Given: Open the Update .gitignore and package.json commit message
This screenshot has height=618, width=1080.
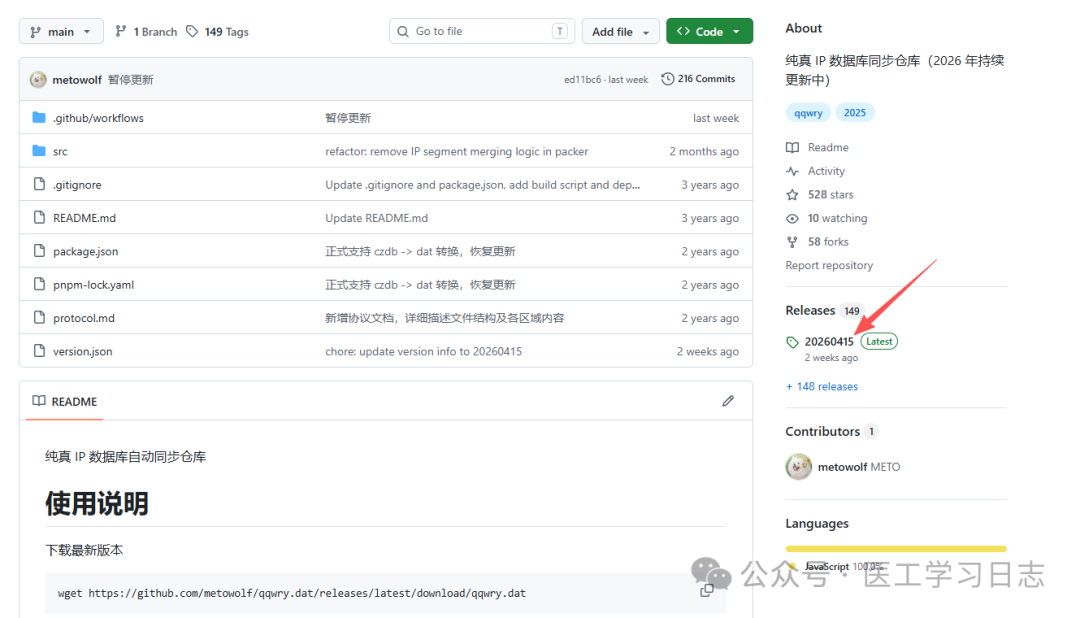Looking at the screenshot, I should click(x=483, y=185).
